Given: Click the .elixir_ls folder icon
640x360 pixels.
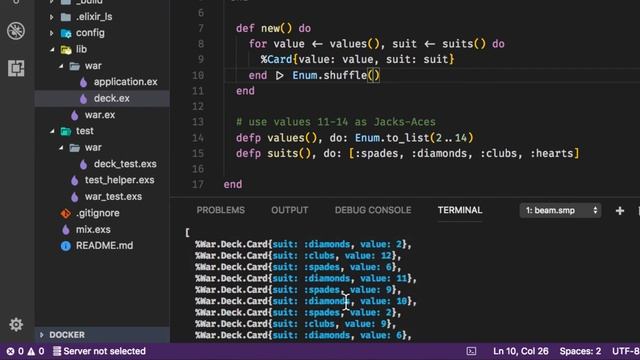Looking at the screenshot, I should 66,17.
